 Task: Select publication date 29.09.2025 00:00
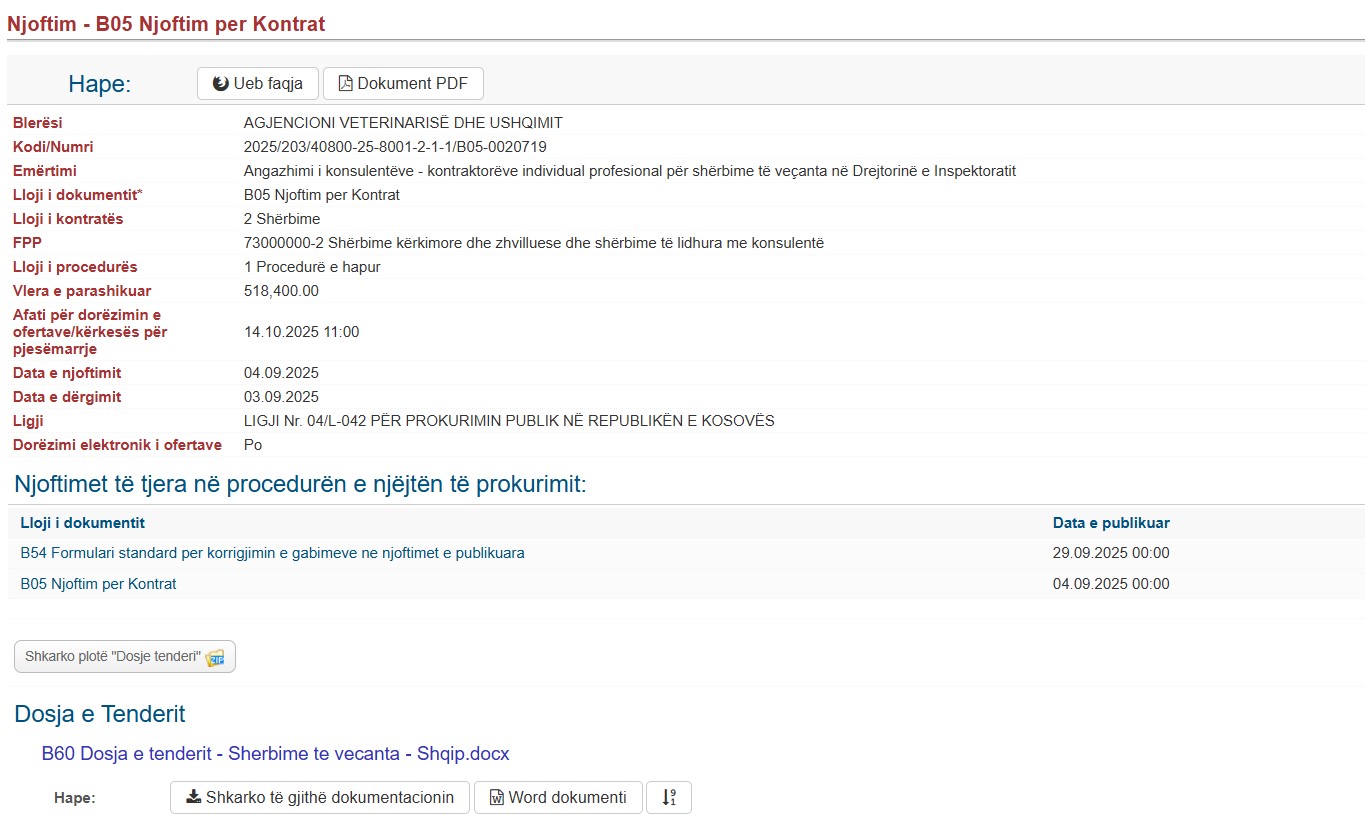pyautogui.click(x=1111, y=553)
